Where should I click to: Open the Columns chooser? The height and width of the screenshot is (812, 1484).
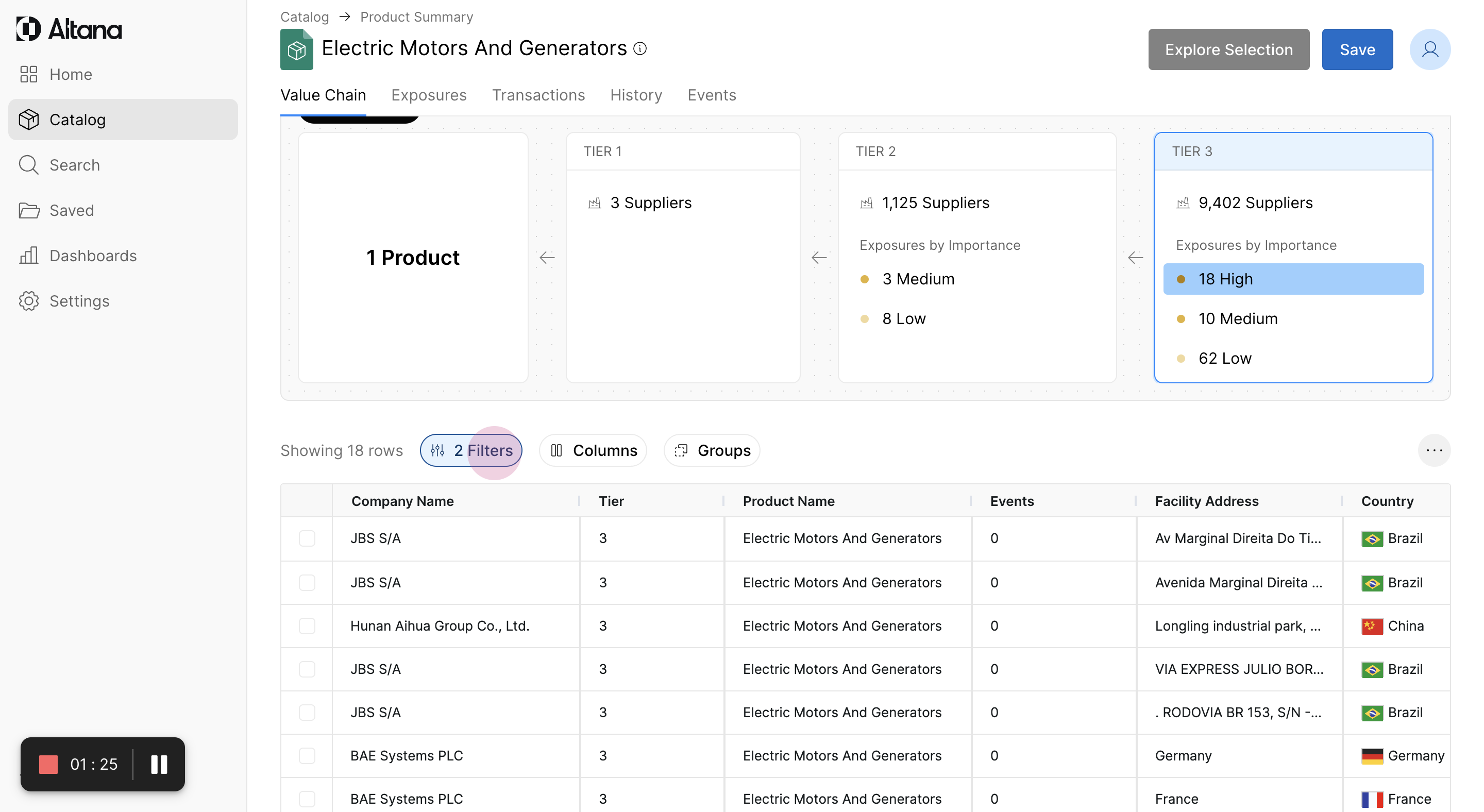click(594, 450)
